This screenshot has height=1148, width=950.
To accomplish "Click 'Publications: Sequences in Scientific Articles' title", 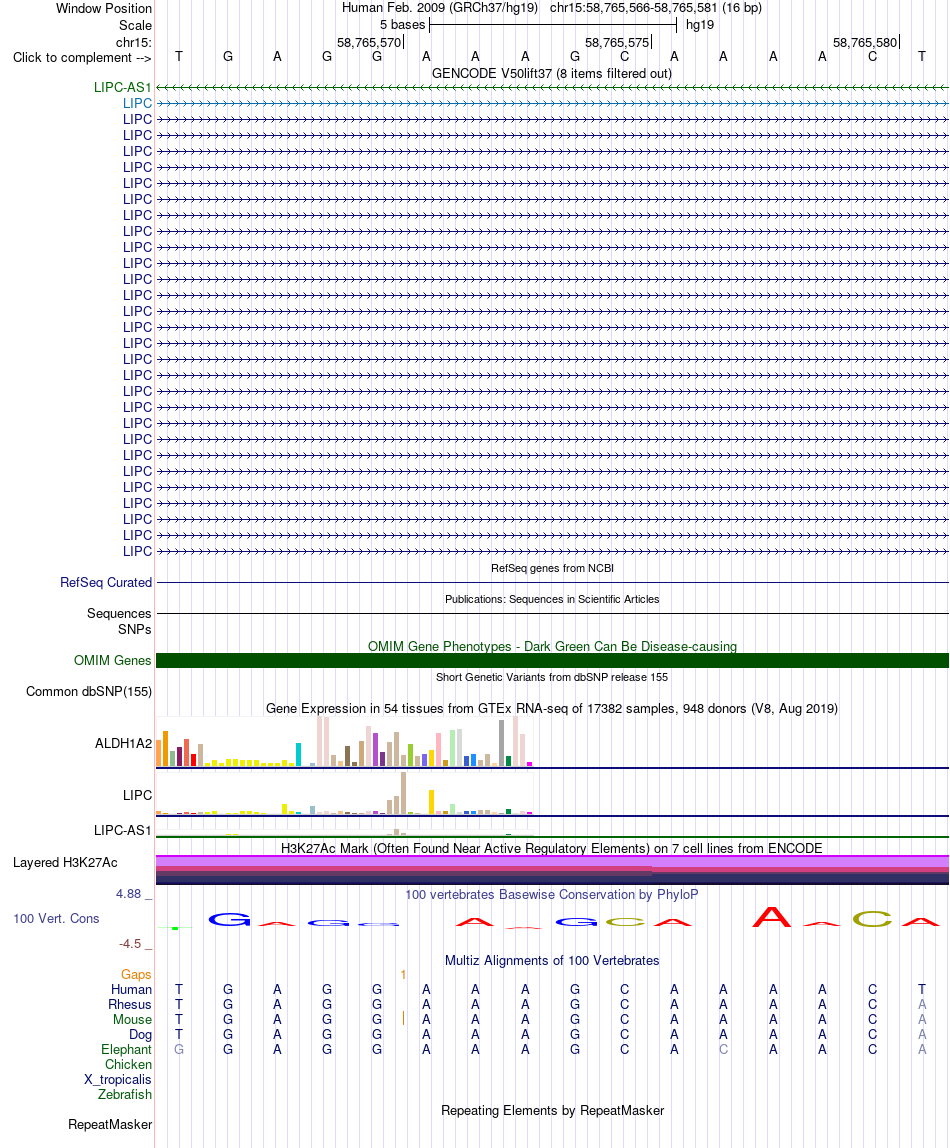I will pos(552,599).
